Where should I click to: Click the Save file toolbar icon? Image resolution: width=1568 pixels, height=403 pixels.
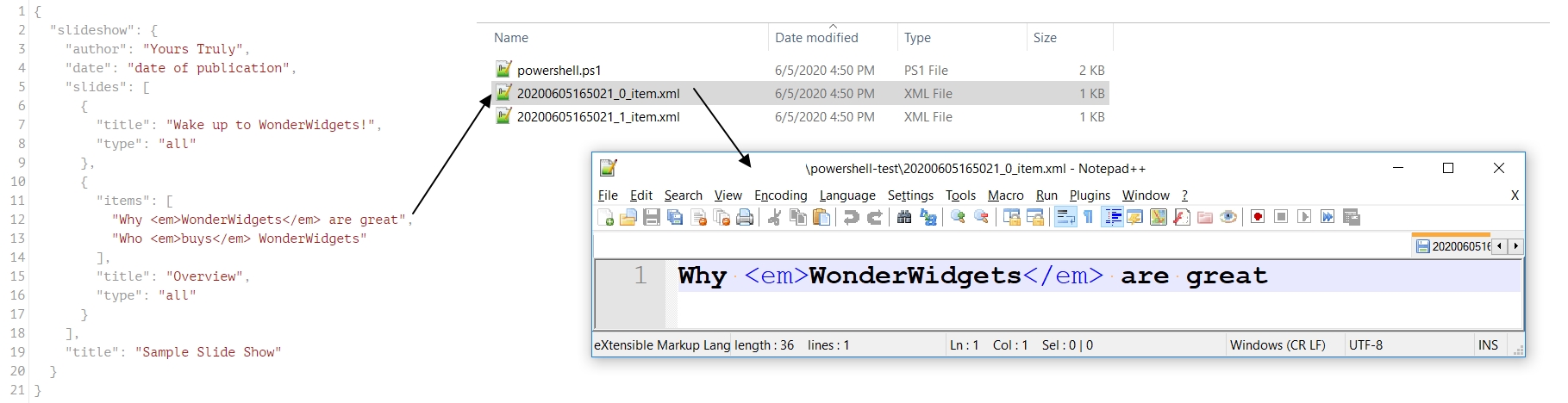tap(652, 217)
